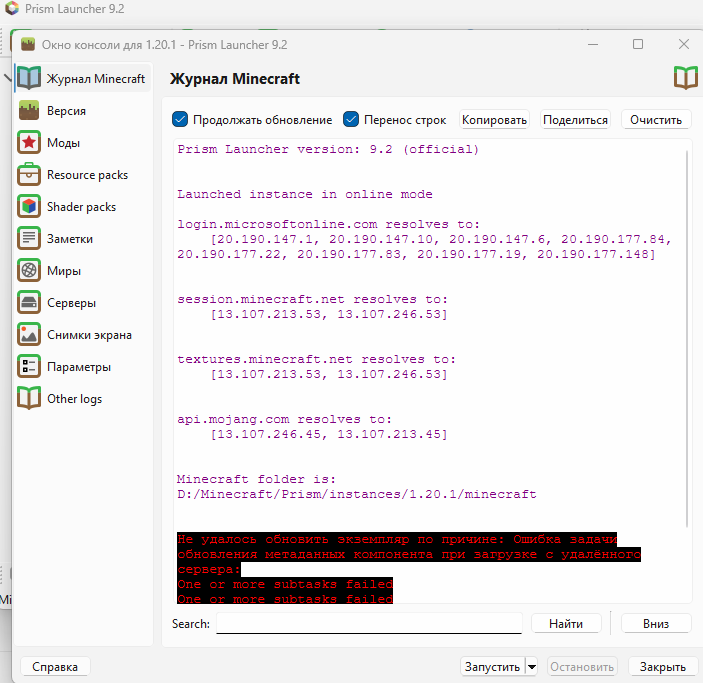
Task: Click the Найти search button
Action: (566, 623)
